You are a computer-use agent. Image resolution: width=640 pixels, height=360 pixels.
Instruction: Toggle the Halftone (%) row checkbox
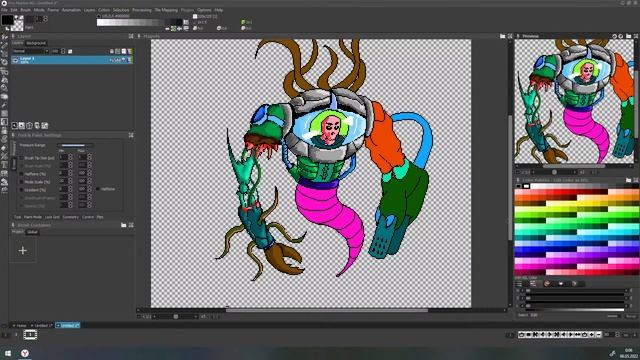(21, 173)
